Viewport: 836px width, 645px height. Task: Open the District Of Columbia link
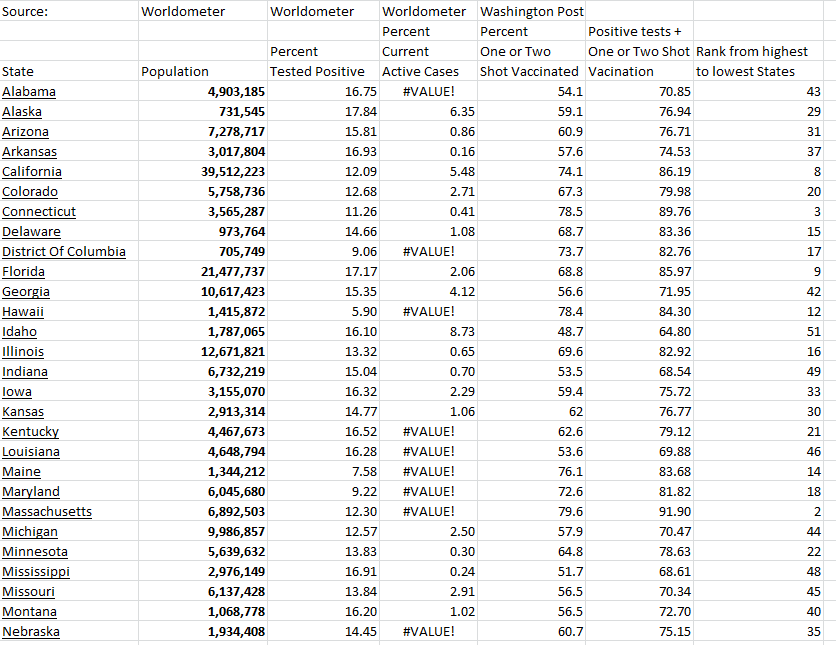(x=64, y=252)
